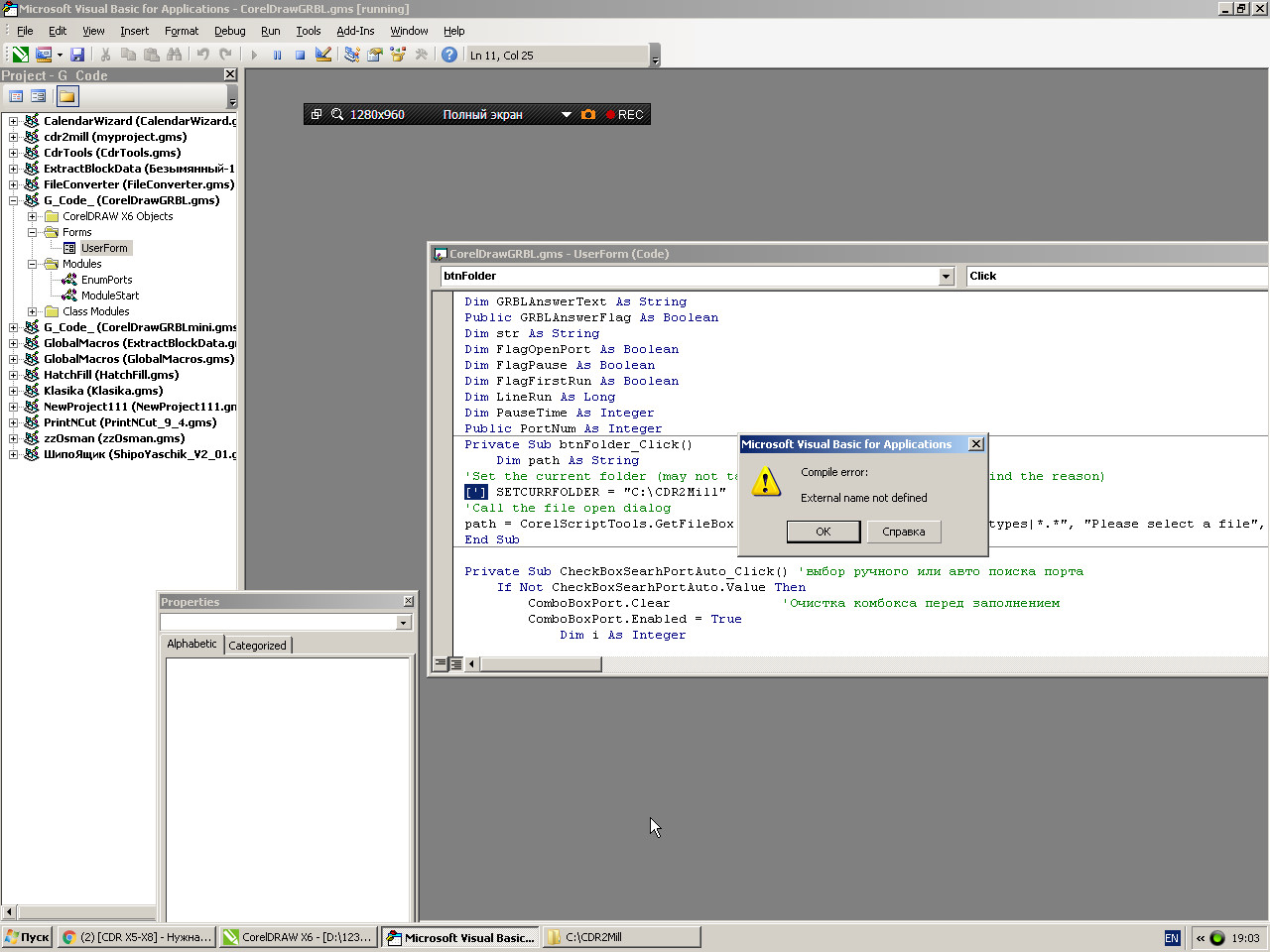This screenshot has width=1270, height=952.
Task: Open the Debug menu
Action: tap(229, 31)
